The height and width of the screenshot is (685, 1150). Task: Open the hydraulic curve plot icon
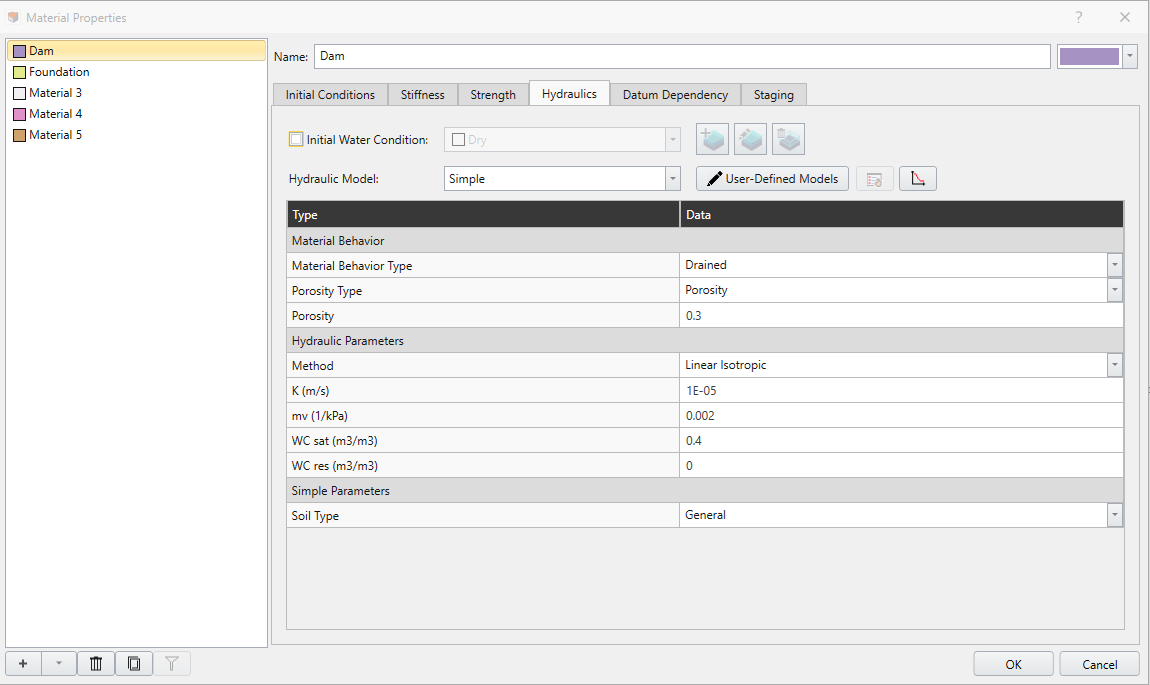(918, 179)
